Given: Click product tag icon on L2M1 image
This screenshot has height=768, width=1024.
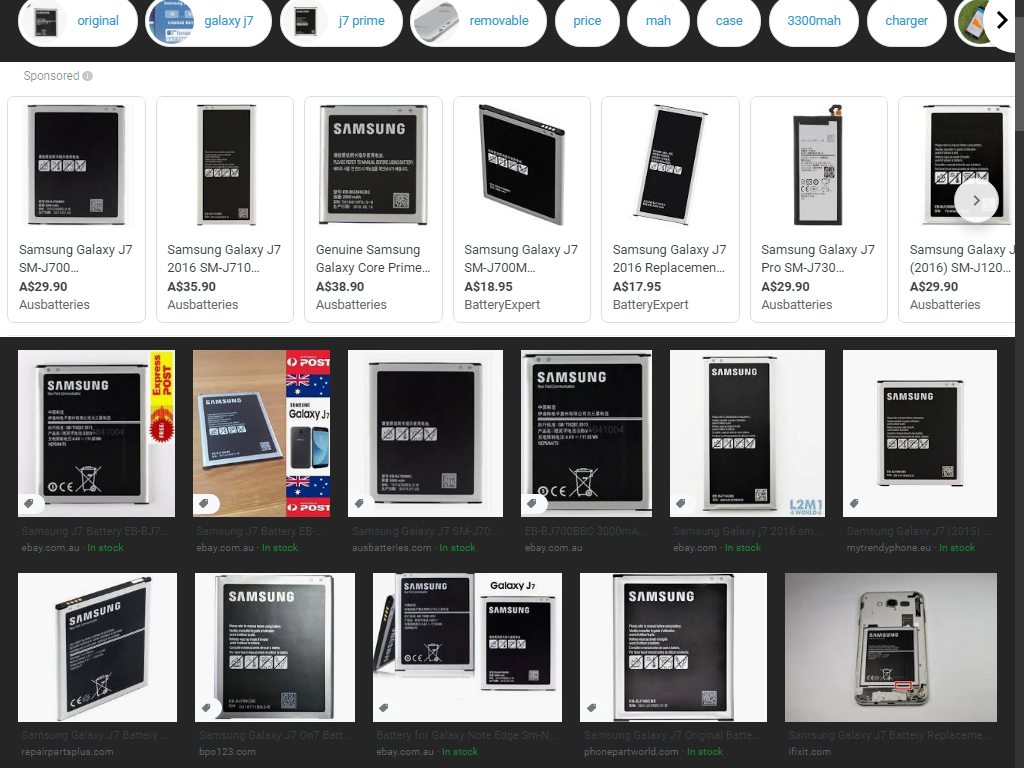Looking at the screenshot, I should 681,503.
